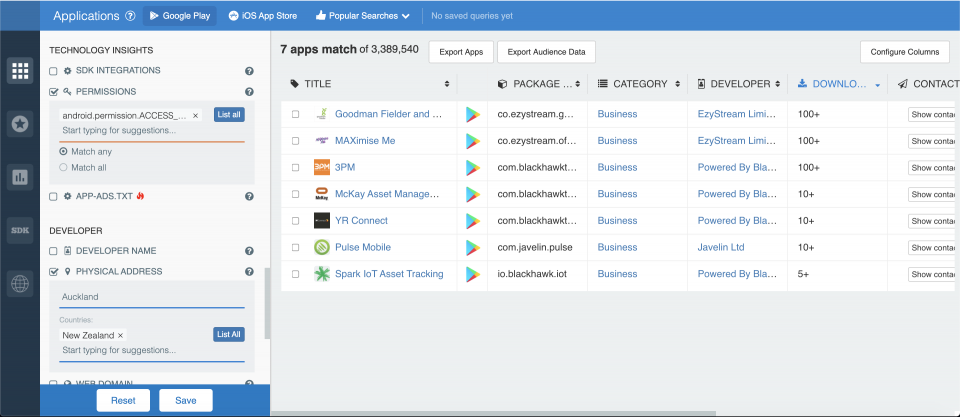The width and height of the screenshot is (960, 417).
Task: Click the Auckland physical address input
Action: (152, 297)
